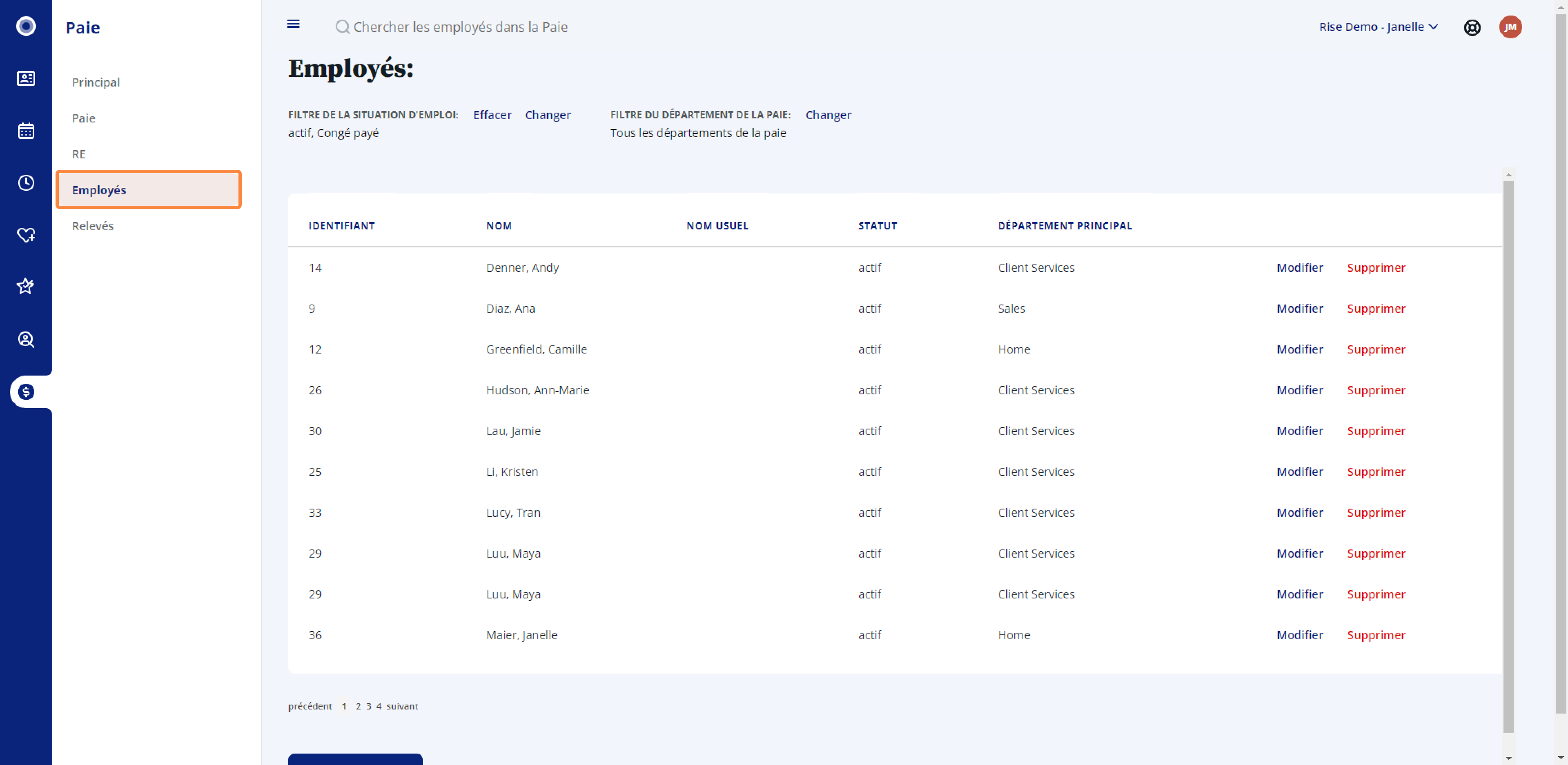Click the Rise logo icon

26,26
